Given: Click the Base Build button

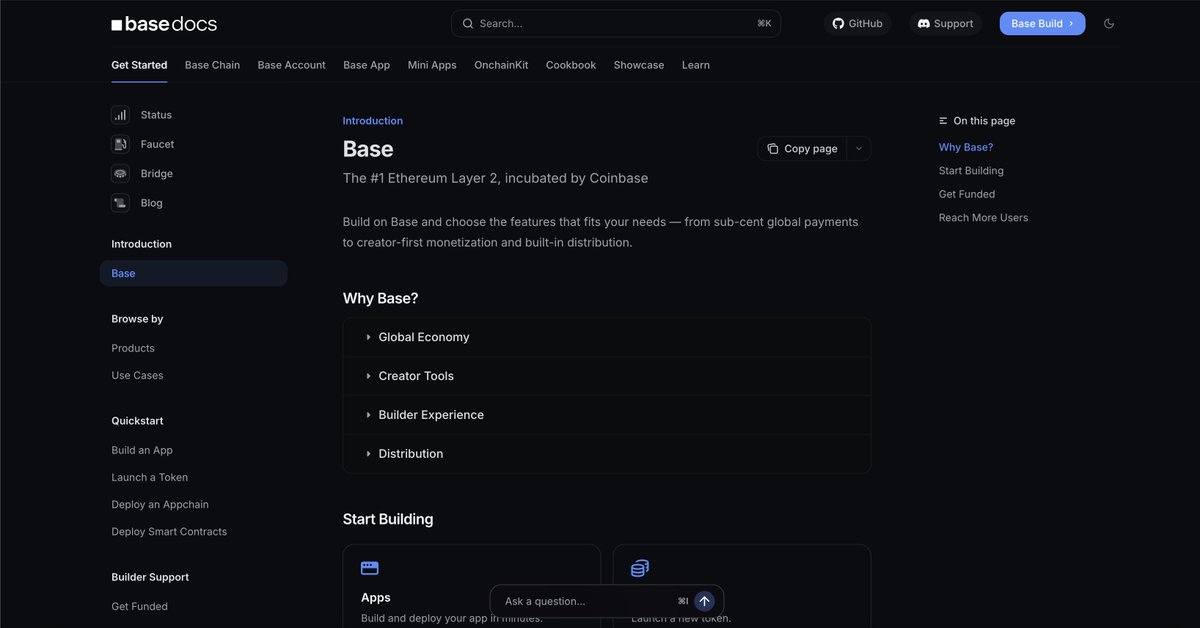Looking at the screenshot, I should click(x=1042, y=23).
